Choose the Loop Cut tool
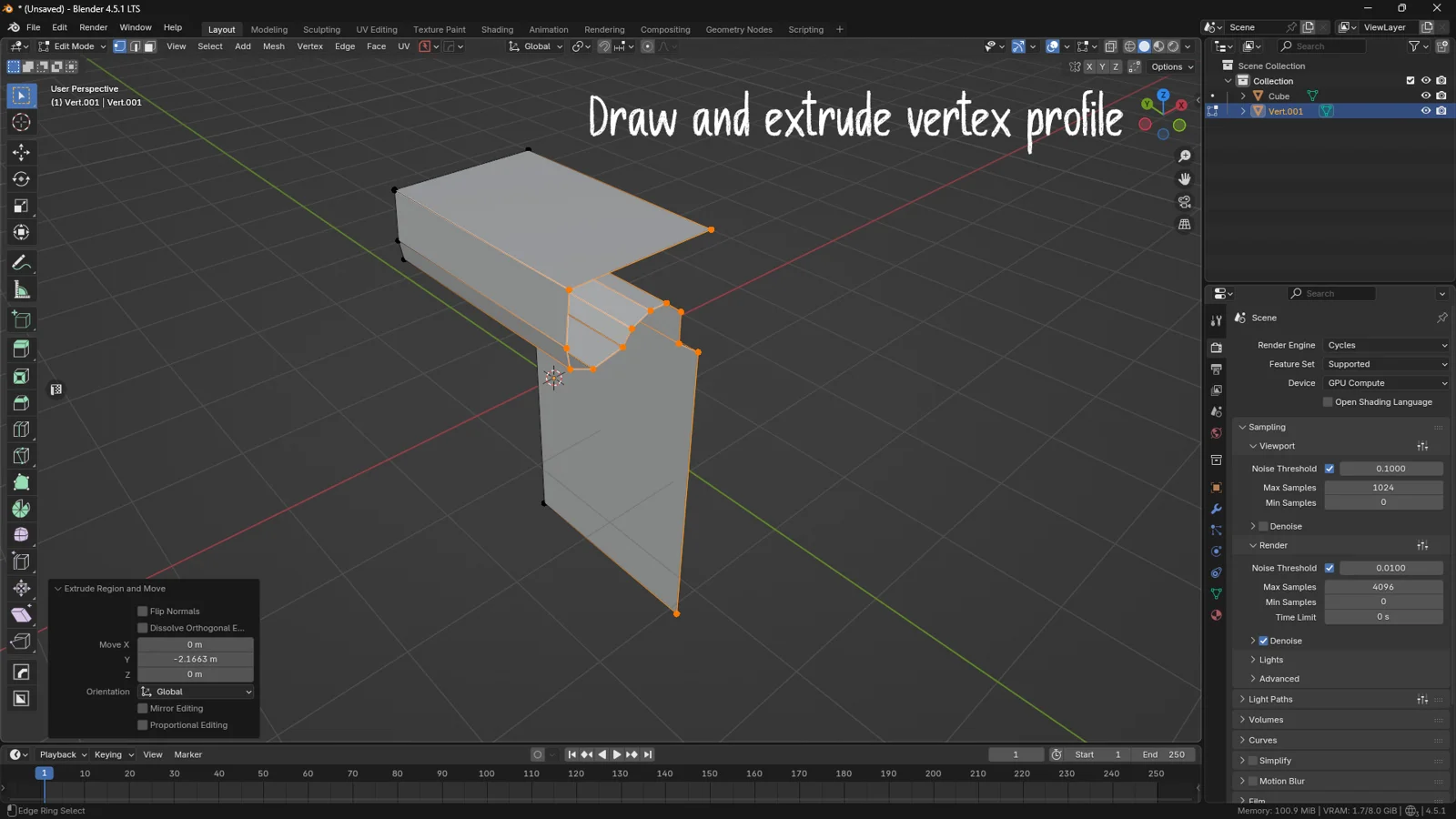This screenshot has height=819, width=1456. [21, 430]
